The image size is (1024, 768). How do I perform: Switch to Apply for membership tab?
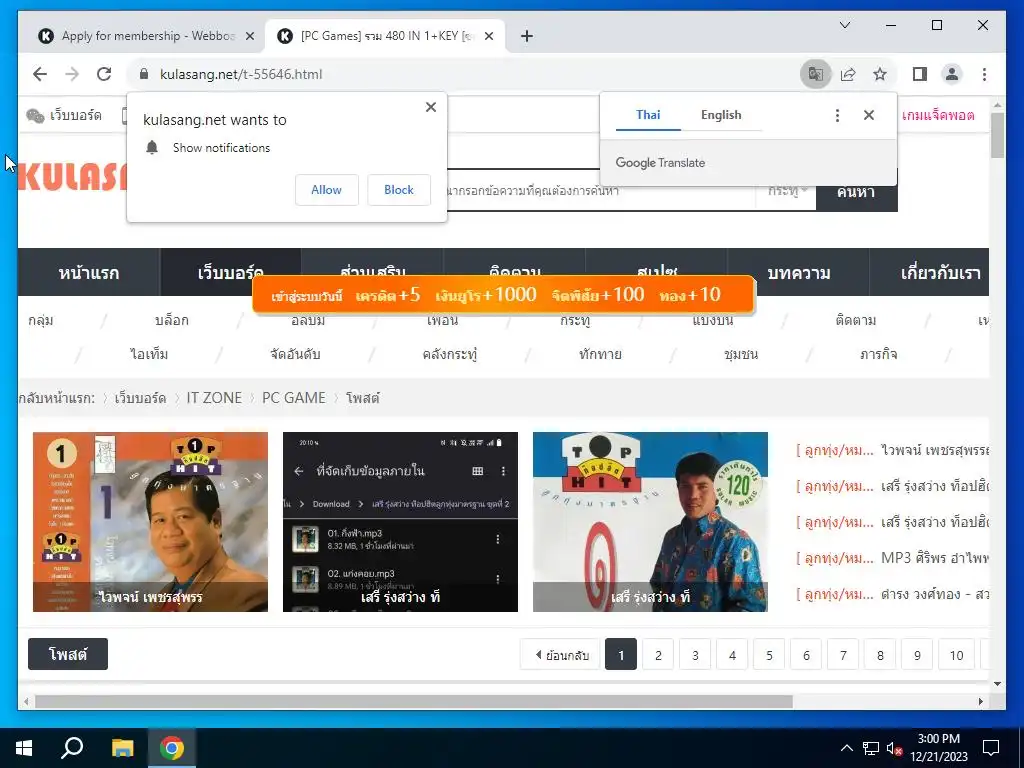tap(147, 36)
